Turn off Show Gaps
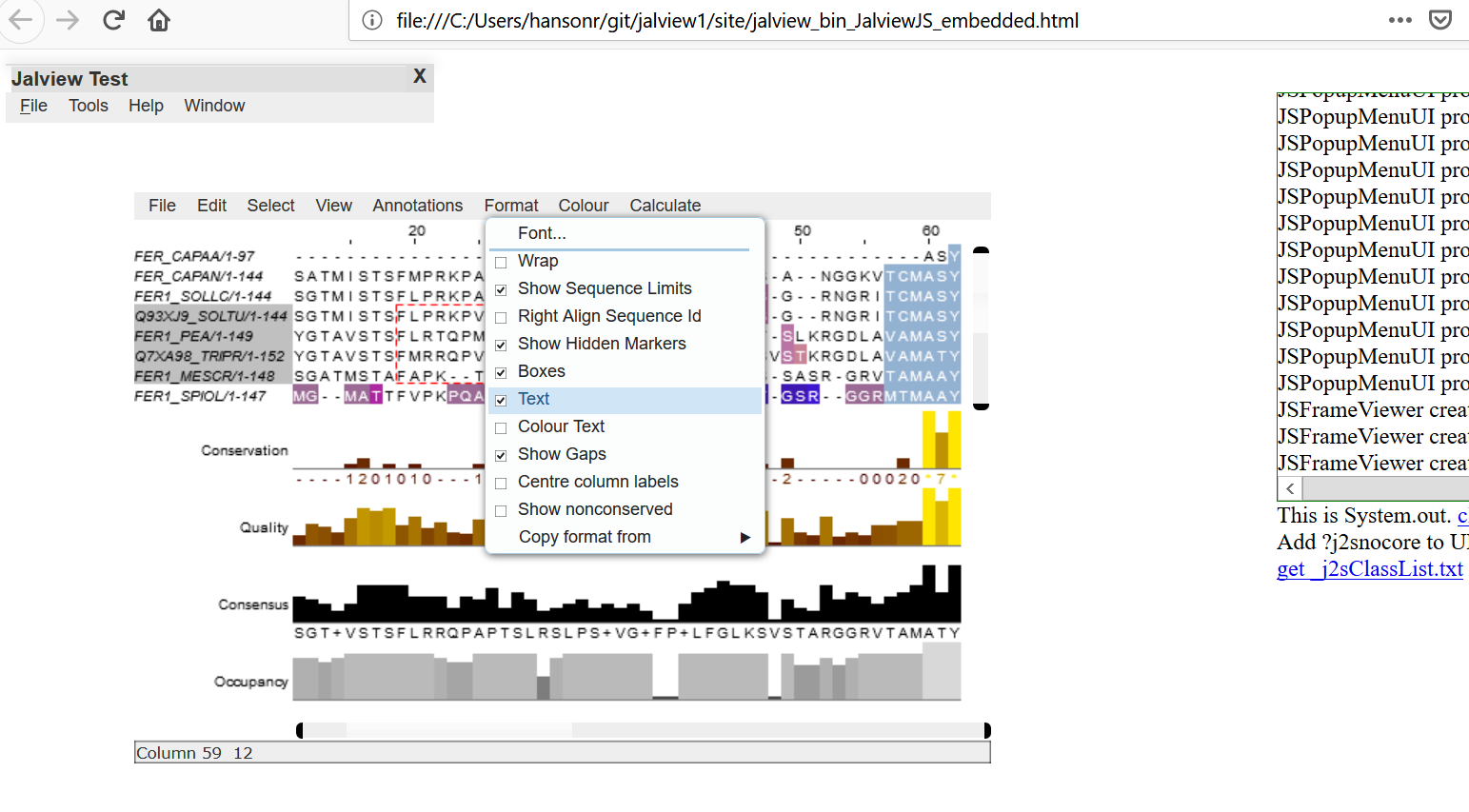This screenshot has width=1469, height=812. 501,456
